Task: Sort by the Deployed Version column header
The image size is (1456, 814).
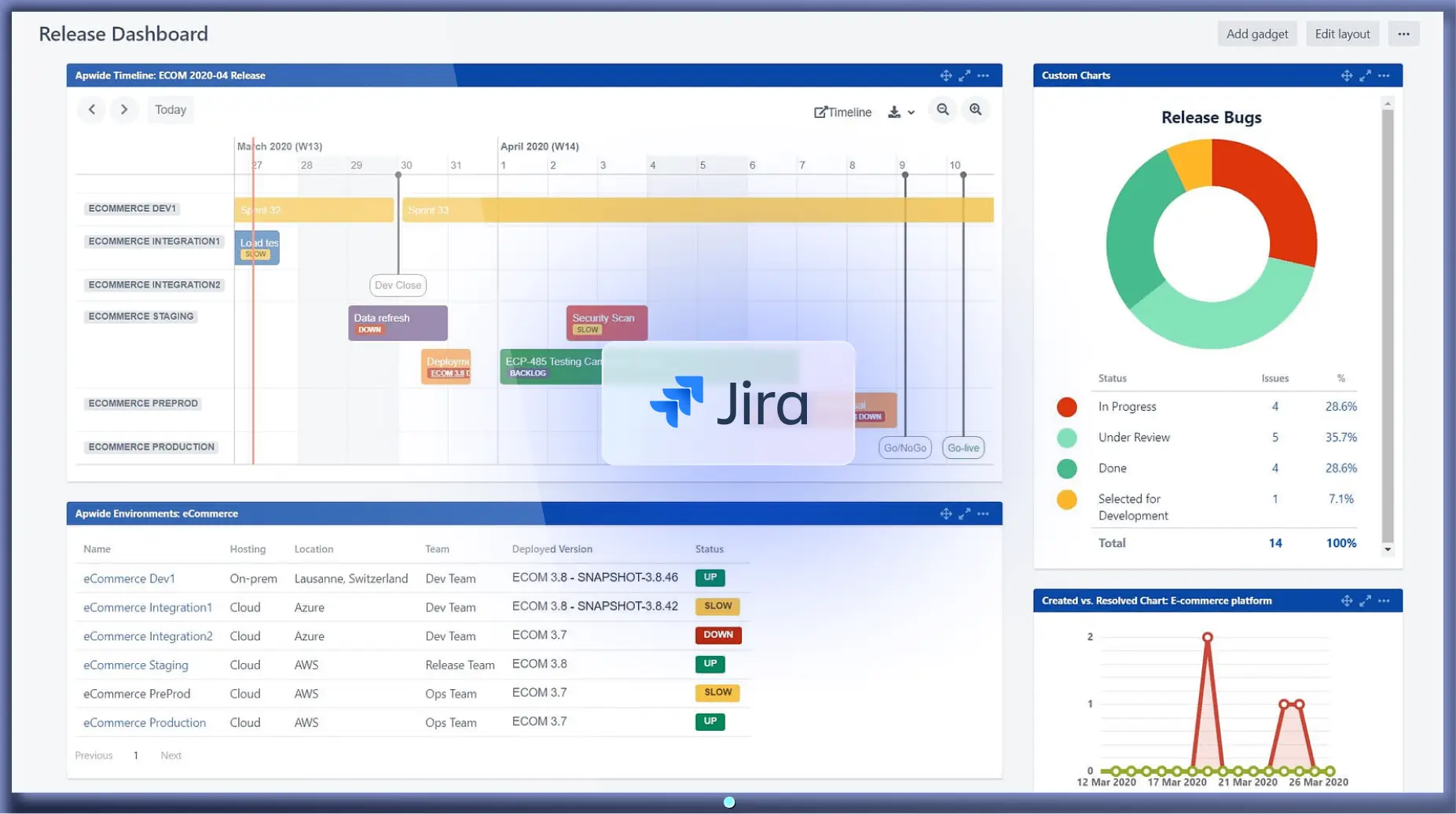Action: click(552, 549)
